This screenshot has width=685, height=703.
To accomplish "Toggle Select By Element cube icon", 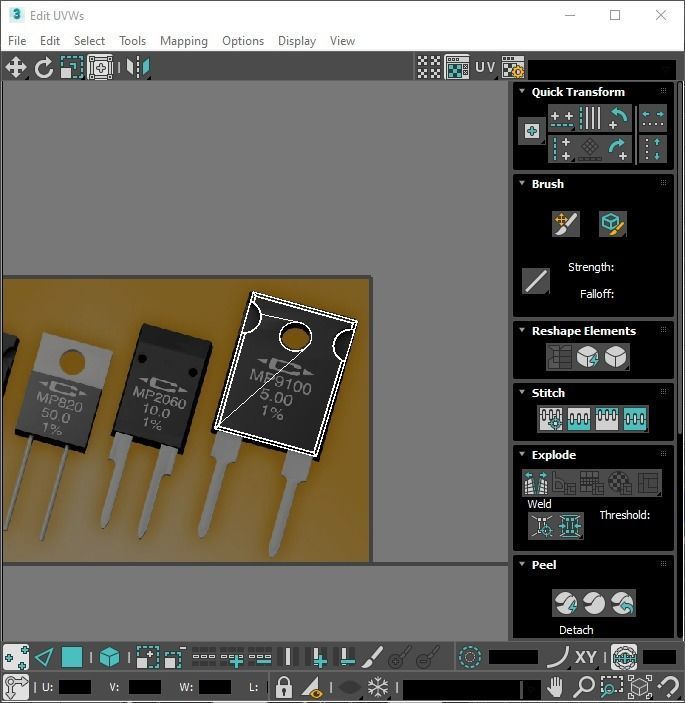I will point(109,658).
